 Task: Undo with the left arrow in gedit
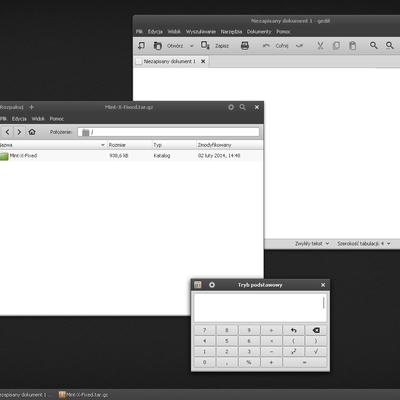pyautogui.click(x=266, y=46)
